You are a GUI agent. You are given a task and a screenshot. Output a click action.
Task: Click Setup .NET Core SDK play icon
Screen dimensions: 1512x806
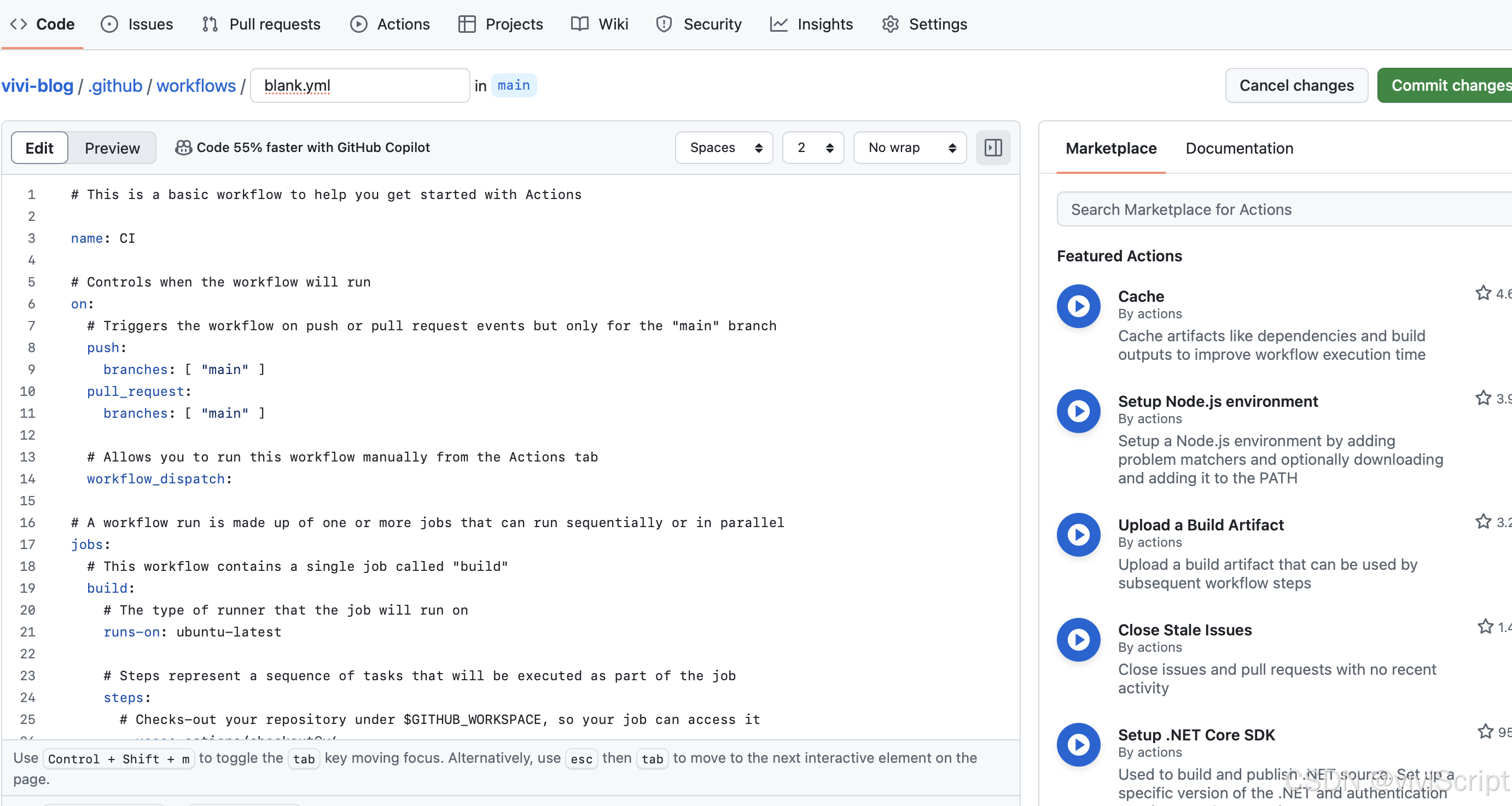(x=1079, y=745)
